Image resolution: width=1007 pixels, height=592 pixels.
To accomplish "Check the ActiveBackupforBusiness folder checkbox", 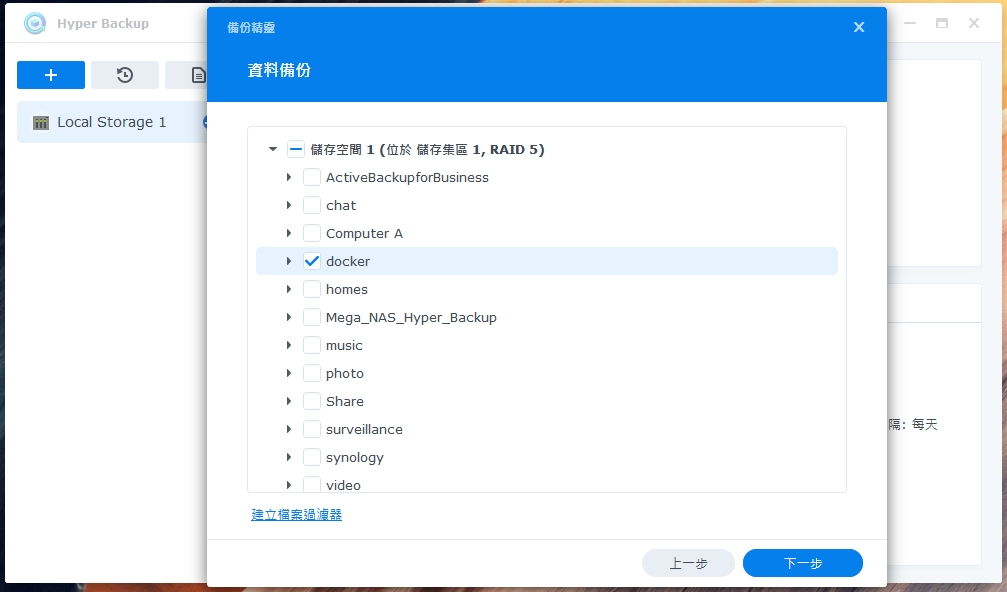I will pyautogui.click(x=311, y=177).
